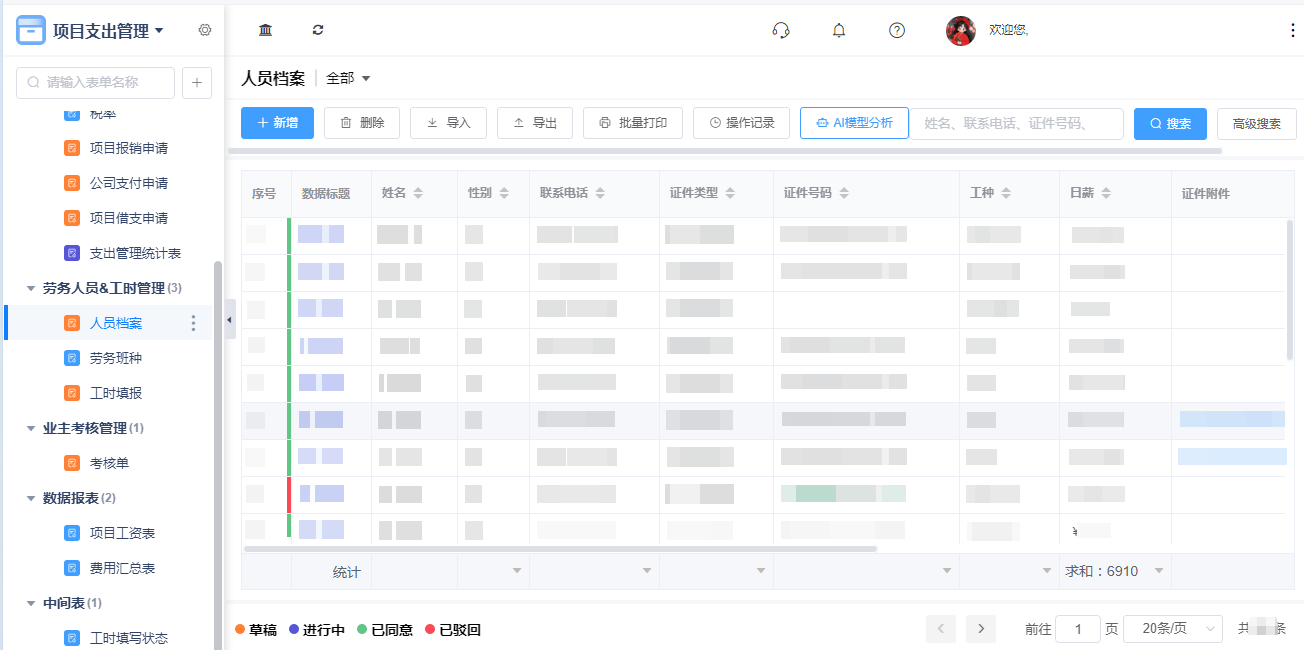
Task: Open customer service headset icon
Action: pyautogui.click(x=781, y=30)
